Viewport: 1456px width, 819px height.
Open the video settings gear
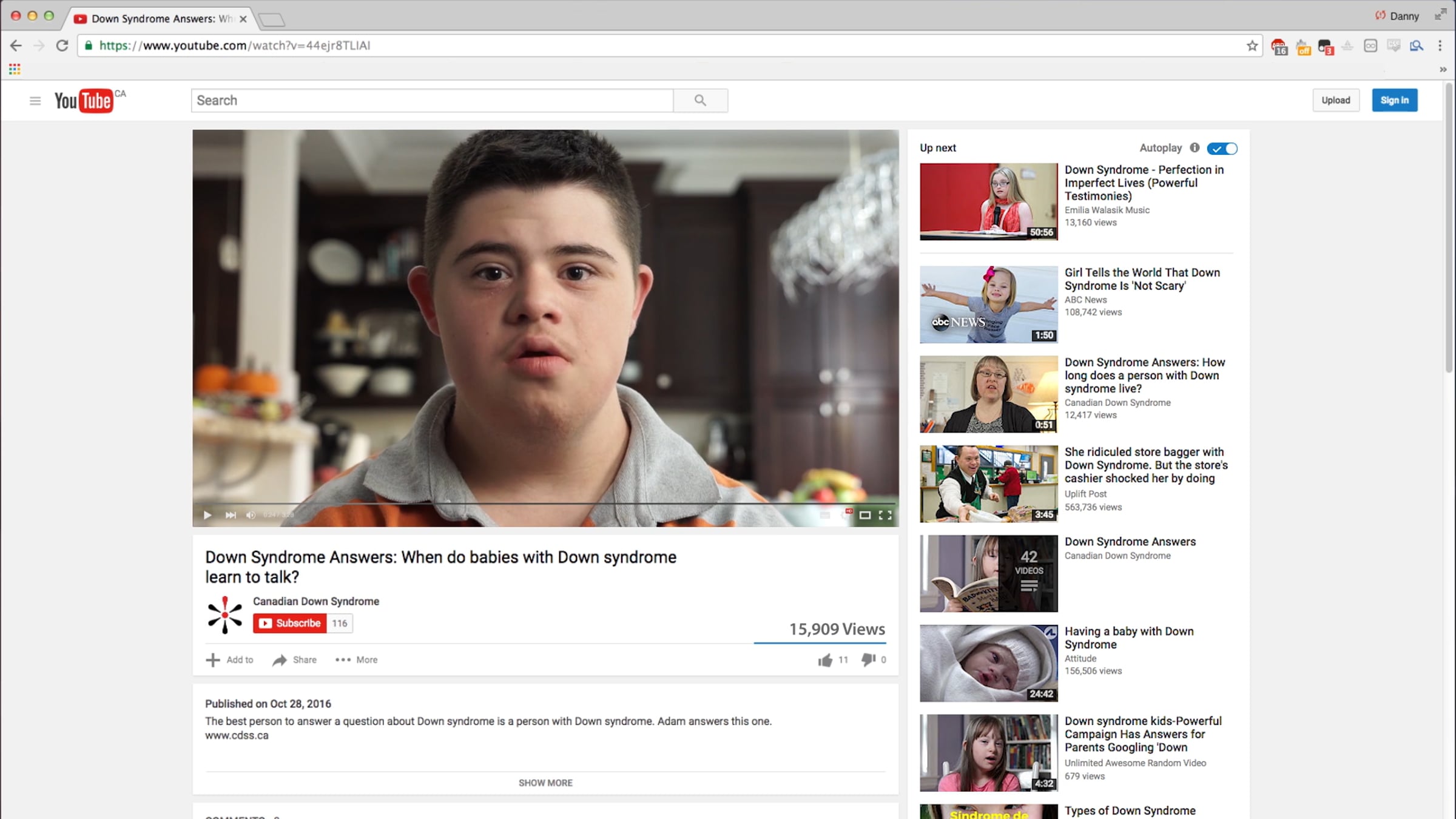846,514
